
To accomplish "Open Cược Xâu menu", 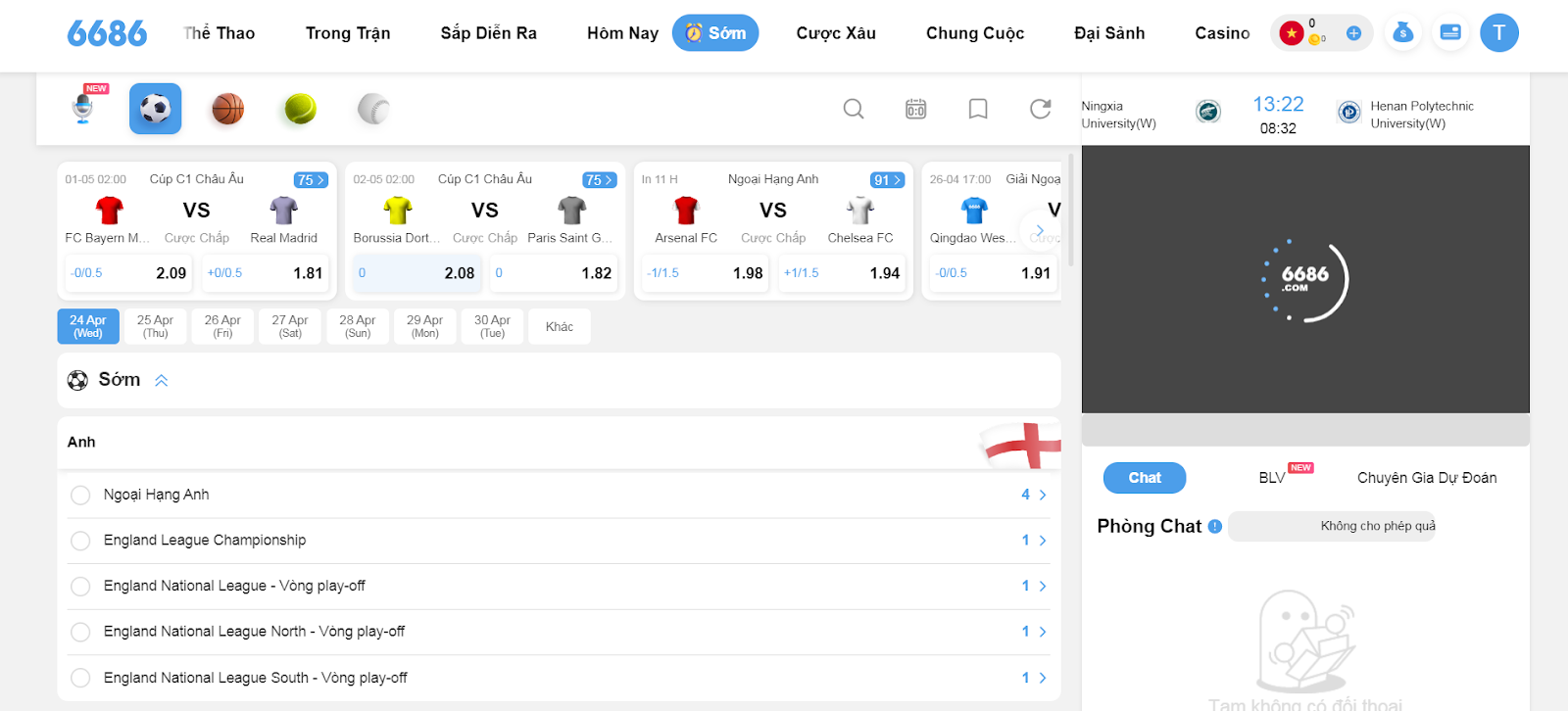I will pos(836,33).
